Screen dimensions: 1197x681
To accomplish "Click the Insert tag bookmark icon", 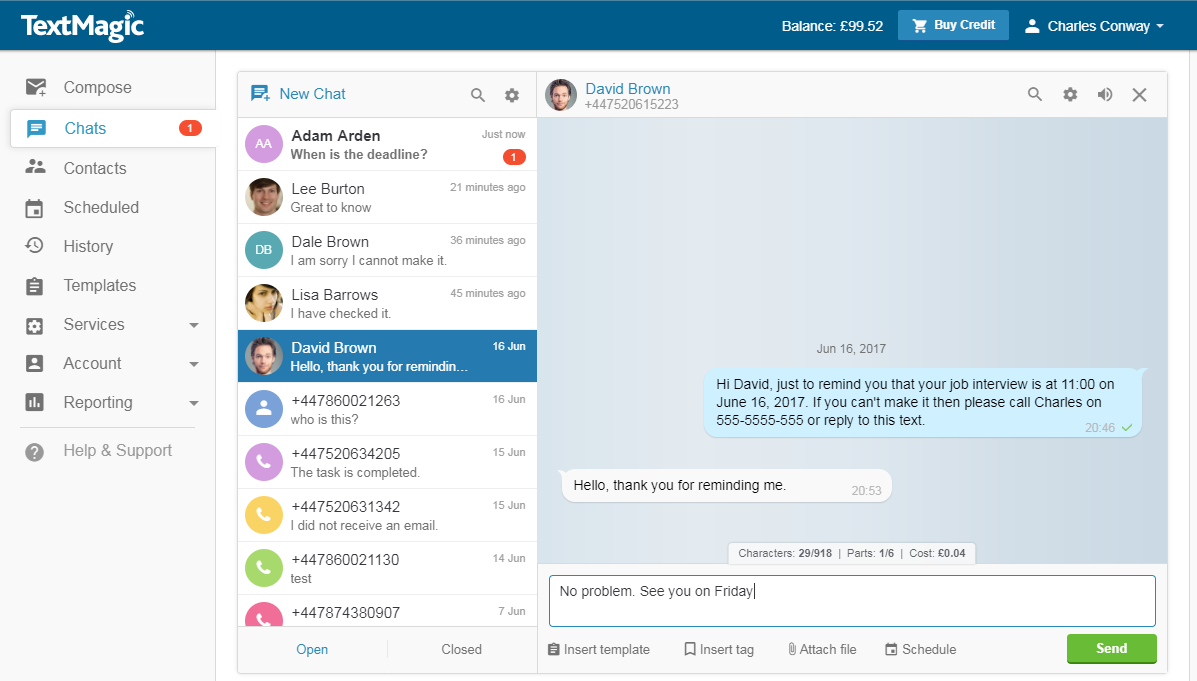I will pos(690,649).
